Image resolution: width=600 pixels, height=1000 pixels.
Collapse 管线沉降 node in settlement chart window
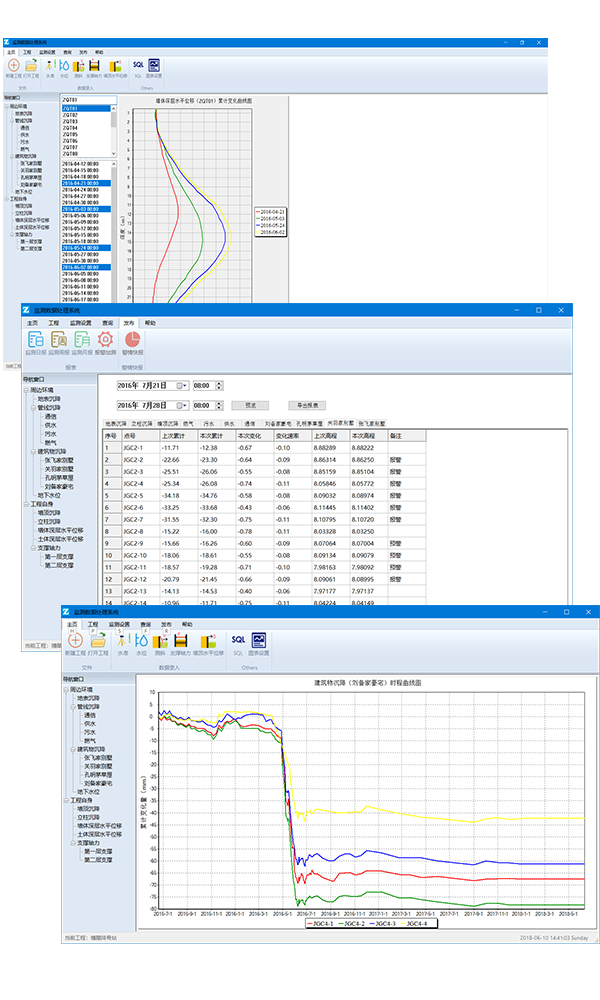[x=73, y=707]
